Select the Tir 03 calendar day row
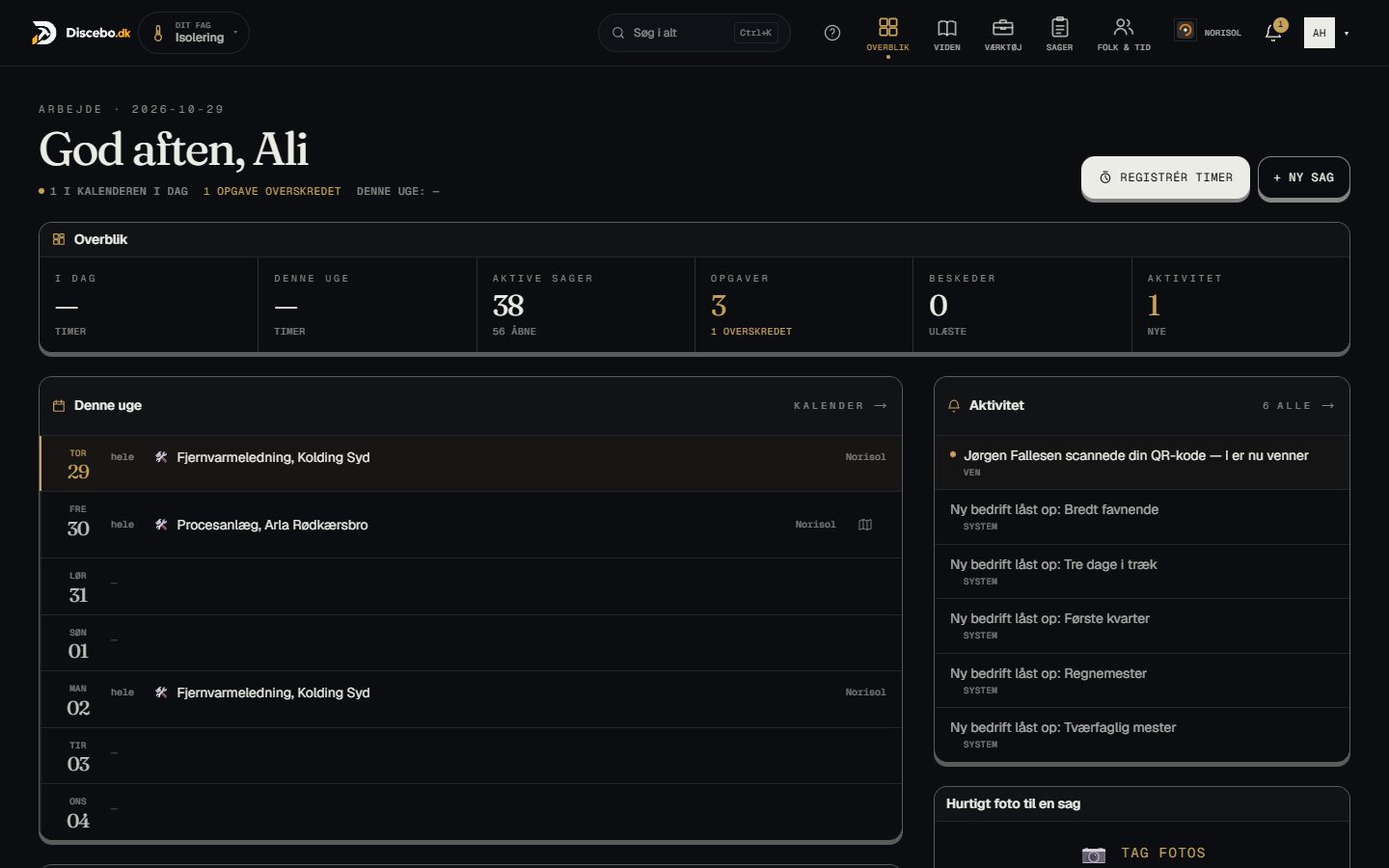Screen dimensions: 1389x868 coord(471,756)
